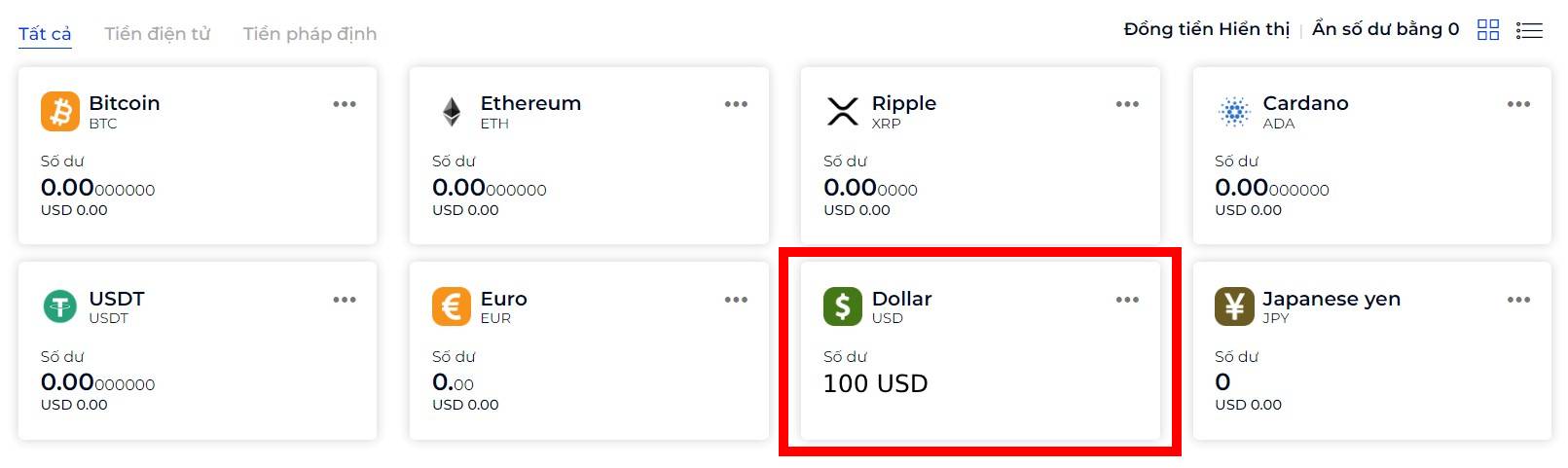
Task: Switch to grid view layout
Action: point(1488,30)
